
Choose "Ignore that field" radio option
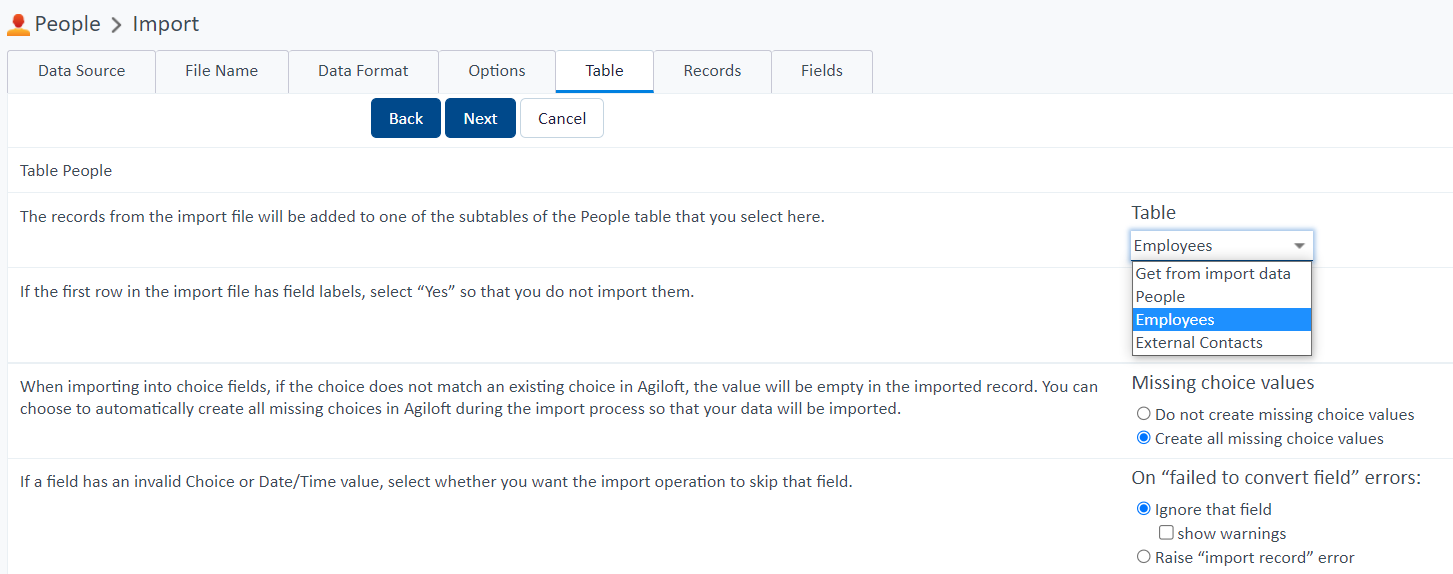point(1143,509)
